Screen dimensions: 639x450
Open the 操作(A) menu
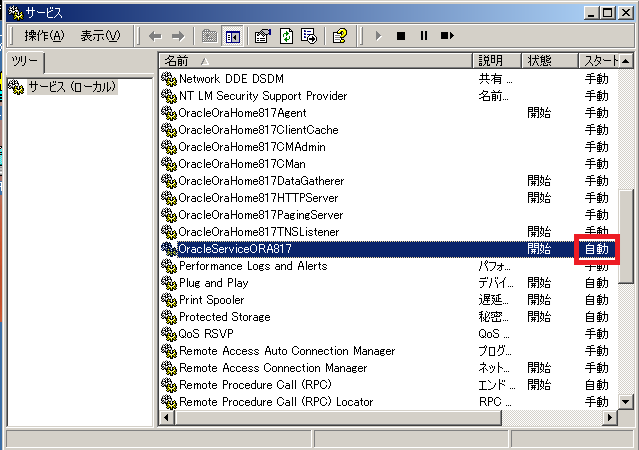(x=44, y=36)
